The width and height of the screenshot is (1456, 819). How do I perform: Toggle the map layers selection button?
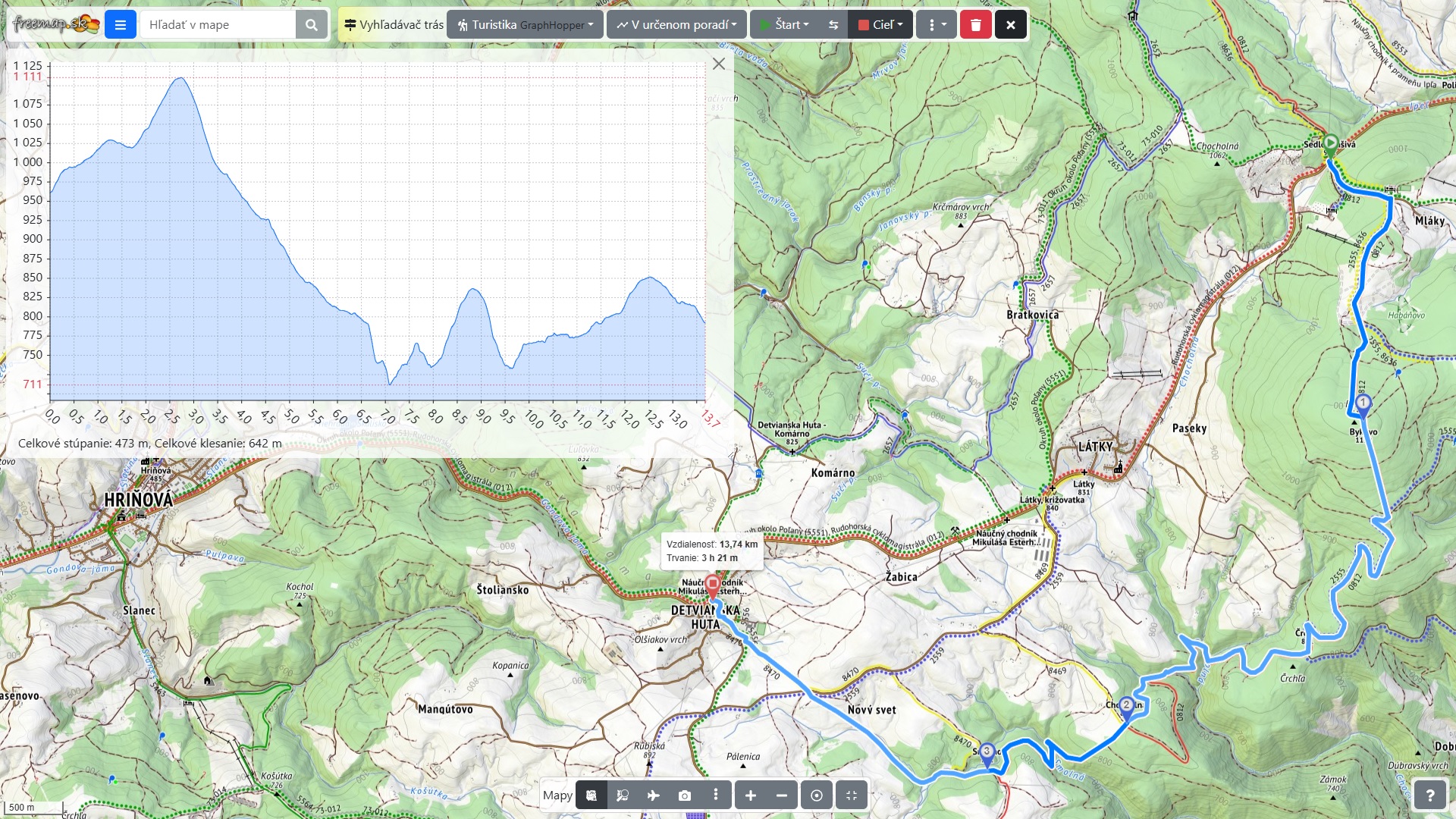point(591,795)
